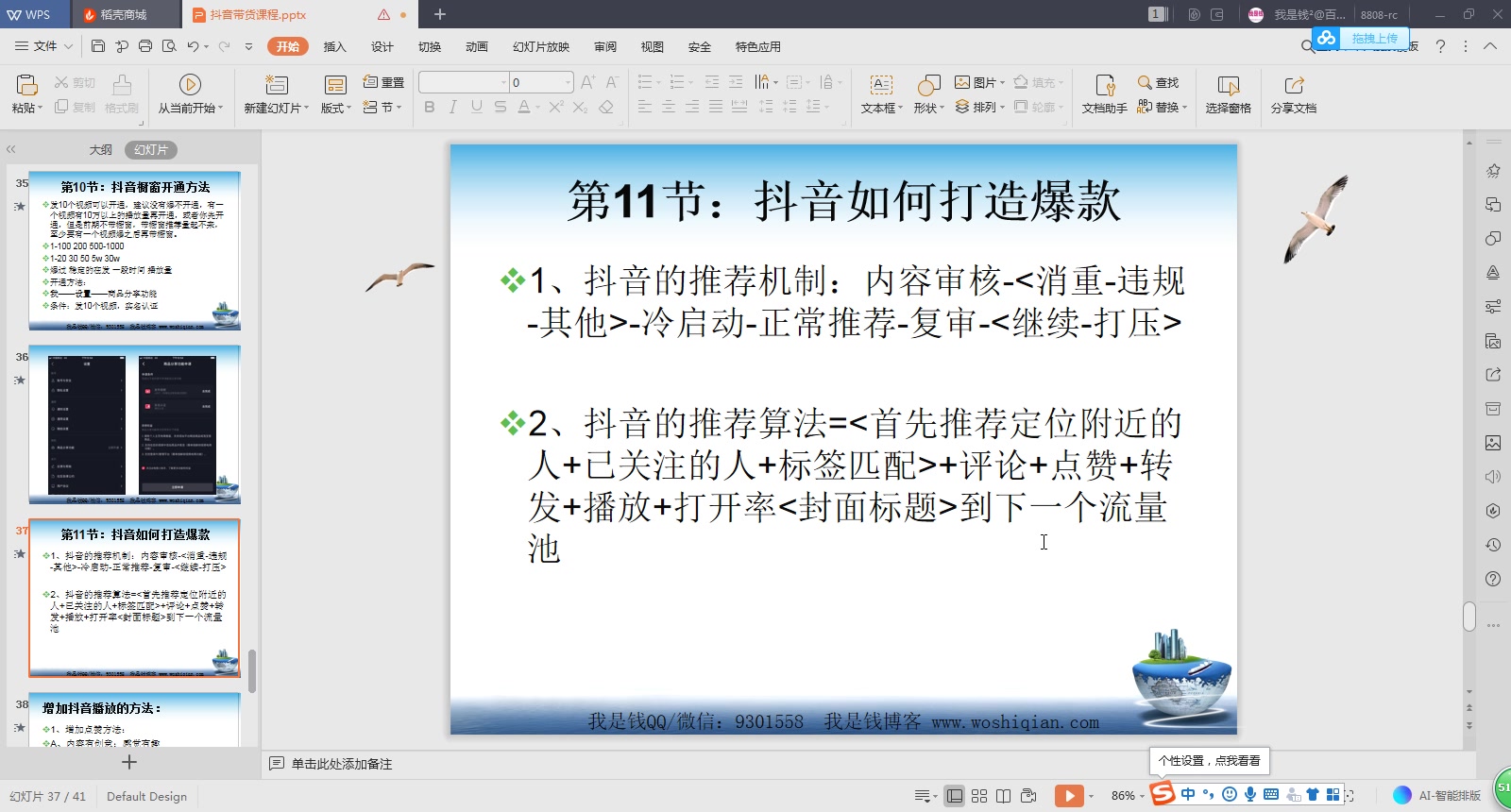
Task: Open the Layout (版式) icon
Action: point(335,85)
